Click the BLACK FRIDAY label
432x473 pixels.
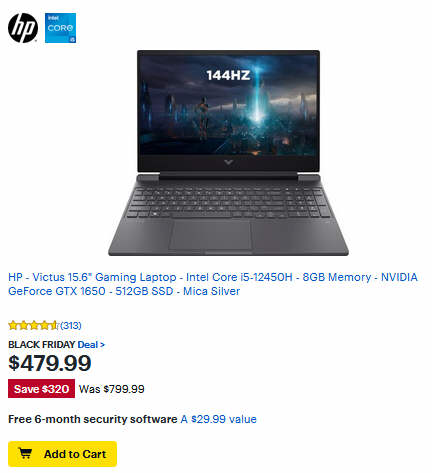pos(42,345)
